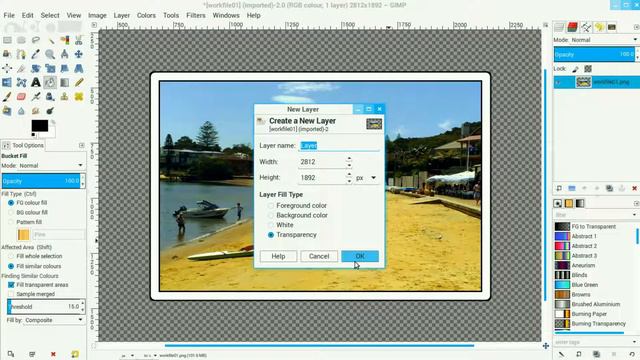This screenshot has width=640, height=360.
Task: Open Layers panel Mode Normal dropdown
Action: pyautogui.click(x=596, y=40)
